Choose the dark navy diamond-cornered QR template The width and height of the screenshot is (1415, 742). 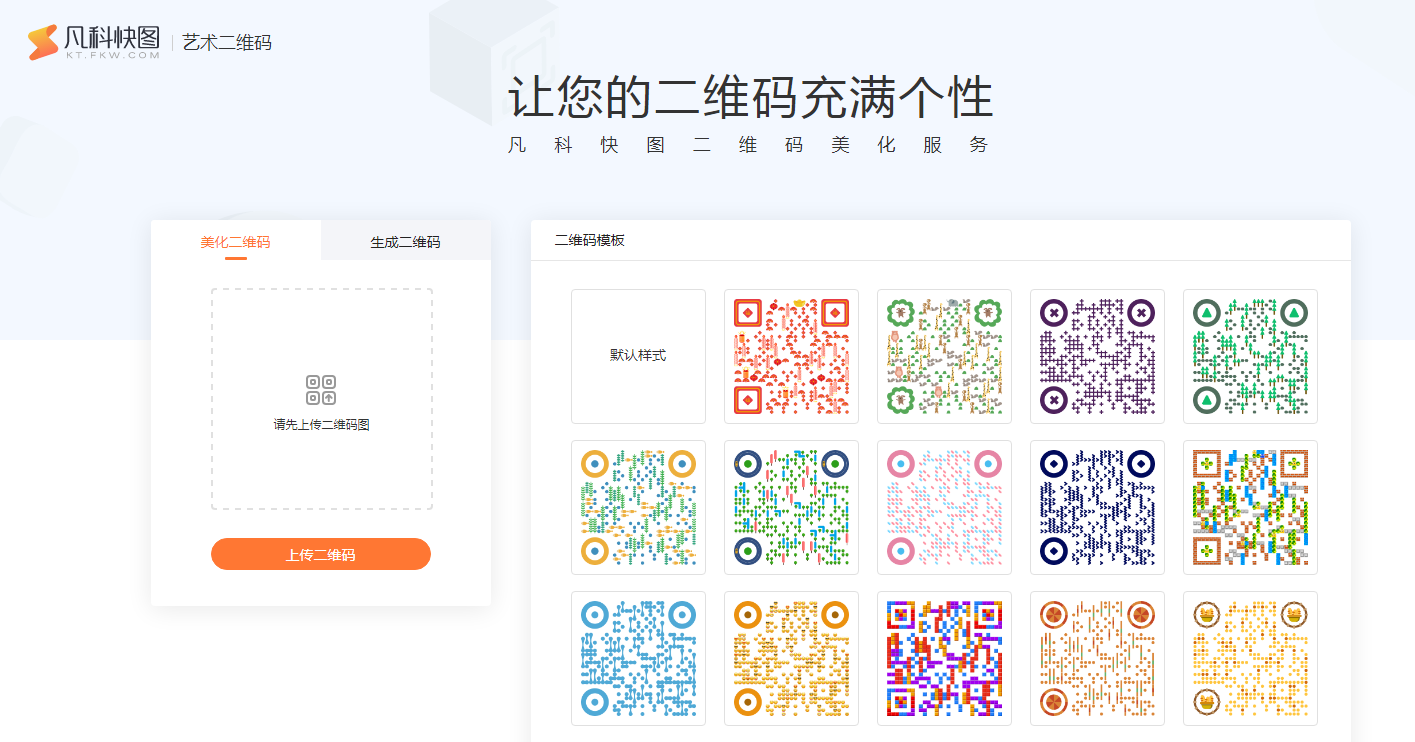coord(1097,507)
